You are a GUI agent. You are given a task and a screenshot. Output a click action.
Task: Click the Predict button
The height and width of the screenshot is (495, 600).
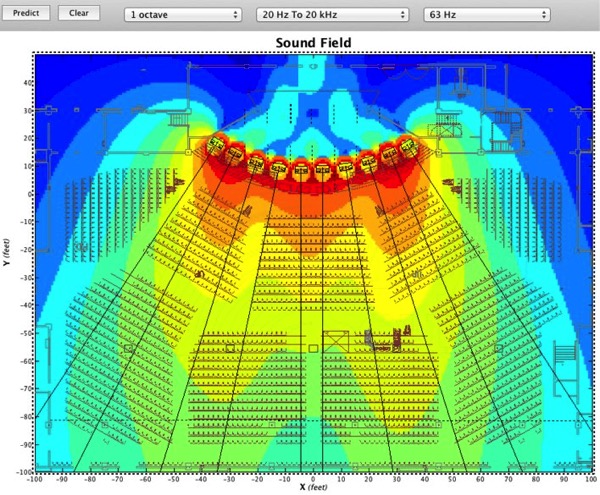pyautogui.click(x=26, y=13)
